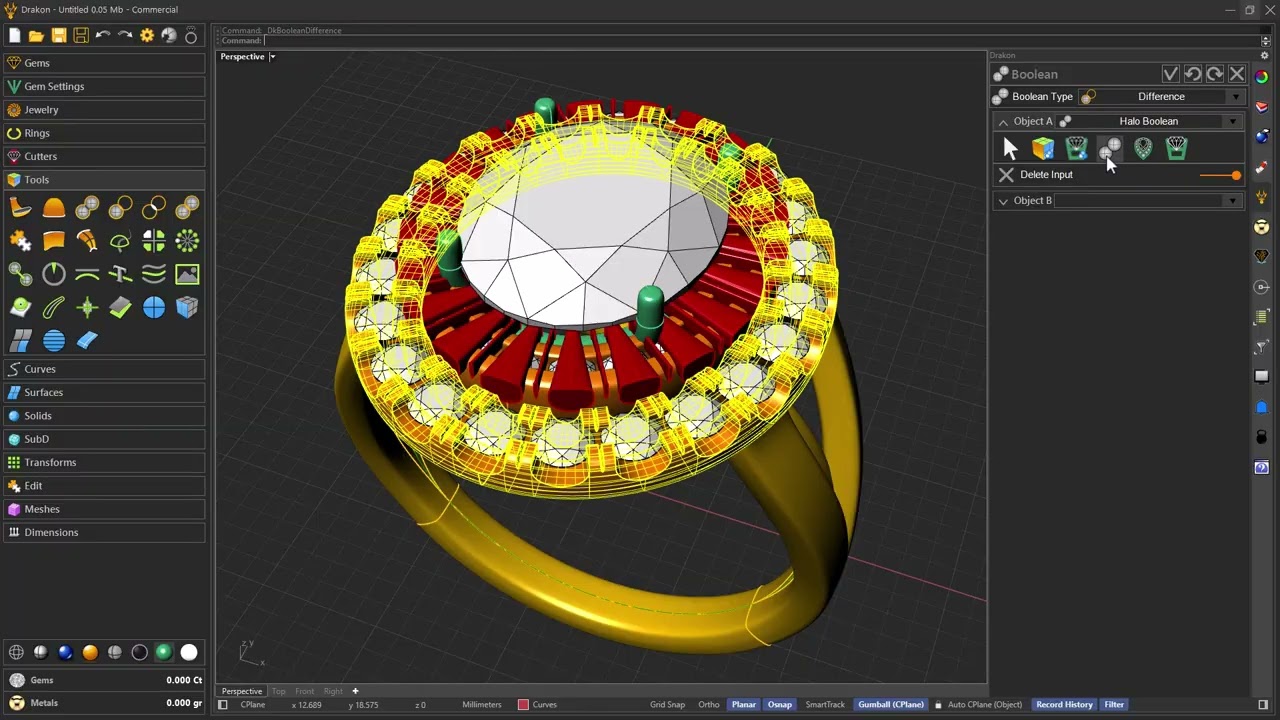
Task: Open the Solids section
Action: pos(104,416)
